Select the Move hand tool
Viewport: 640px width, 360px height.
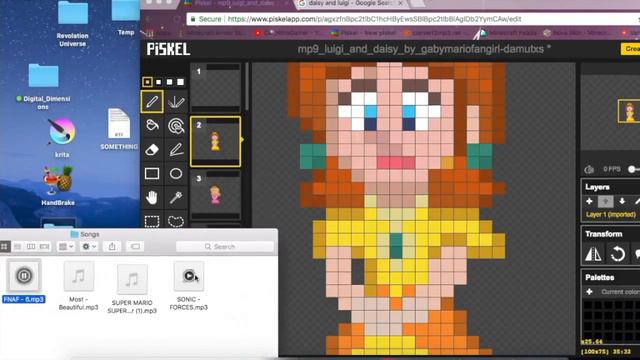(152, 198)
